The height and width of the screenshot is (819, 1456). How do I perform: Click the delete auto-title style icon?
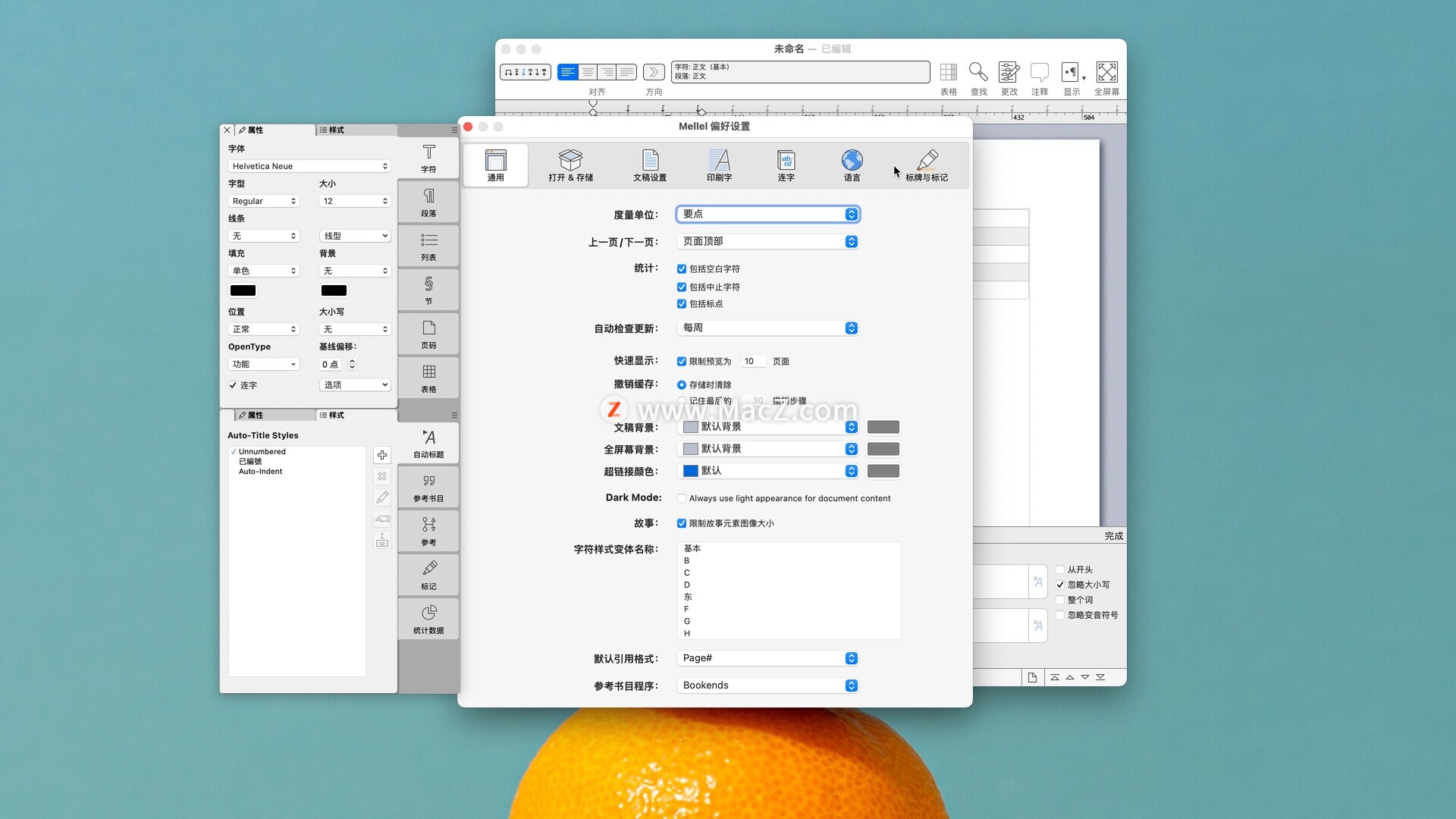point(382,476)
